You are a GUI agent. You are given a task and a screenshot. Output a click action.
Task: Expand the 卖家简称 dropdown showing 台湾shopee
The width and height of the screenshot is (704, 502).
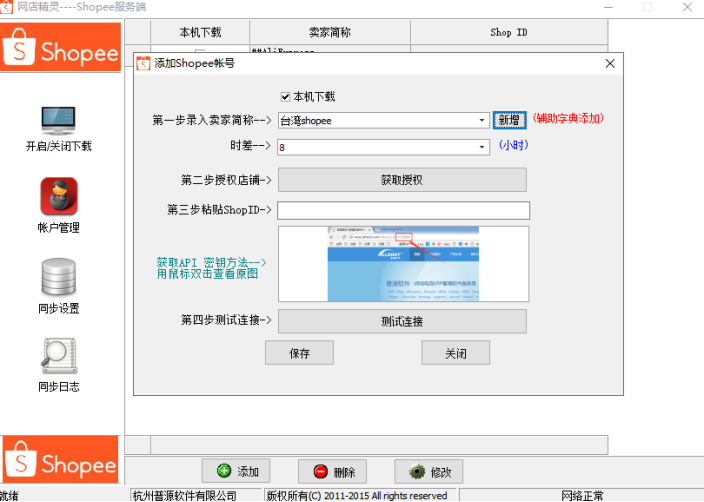coord(482,120)
